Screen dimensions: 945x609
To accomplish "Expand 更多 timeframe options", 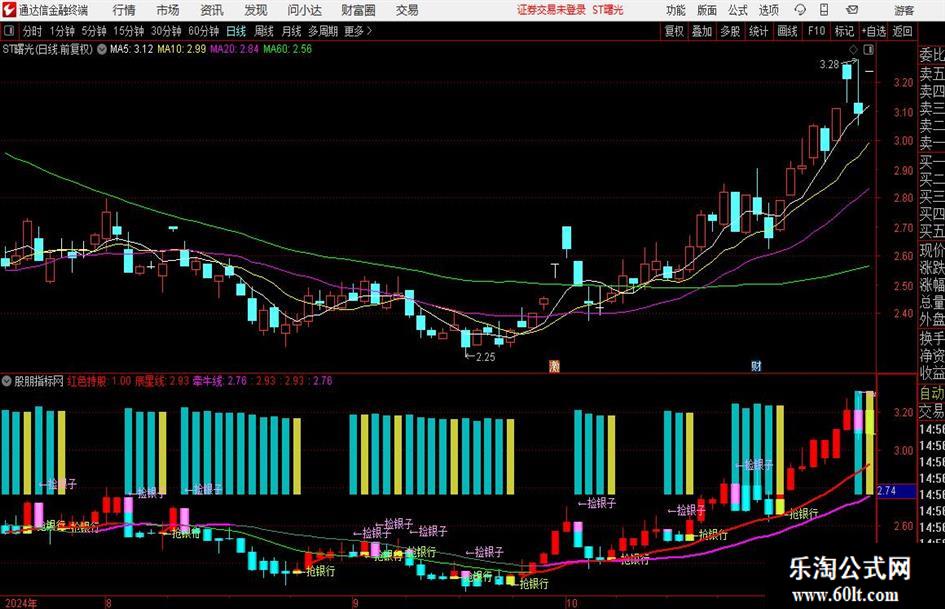I will [x=358, y=31].
